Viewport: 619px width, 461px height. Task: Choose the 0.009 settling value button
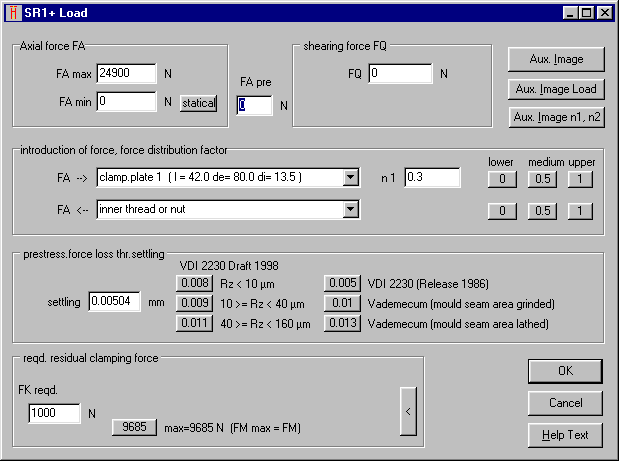(x=194, y=303)
